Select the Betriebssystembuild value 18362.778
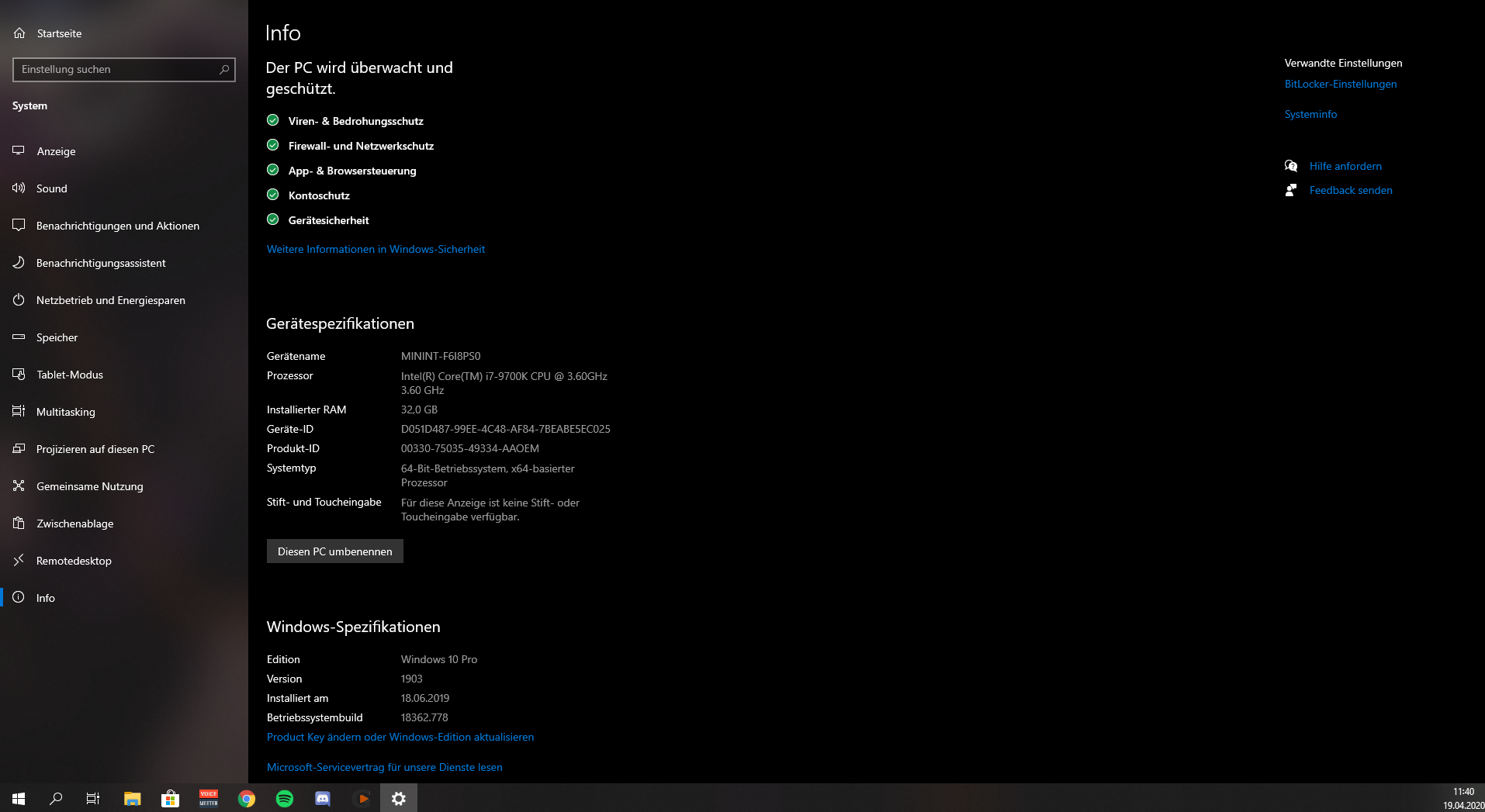 tap(424, 717)
